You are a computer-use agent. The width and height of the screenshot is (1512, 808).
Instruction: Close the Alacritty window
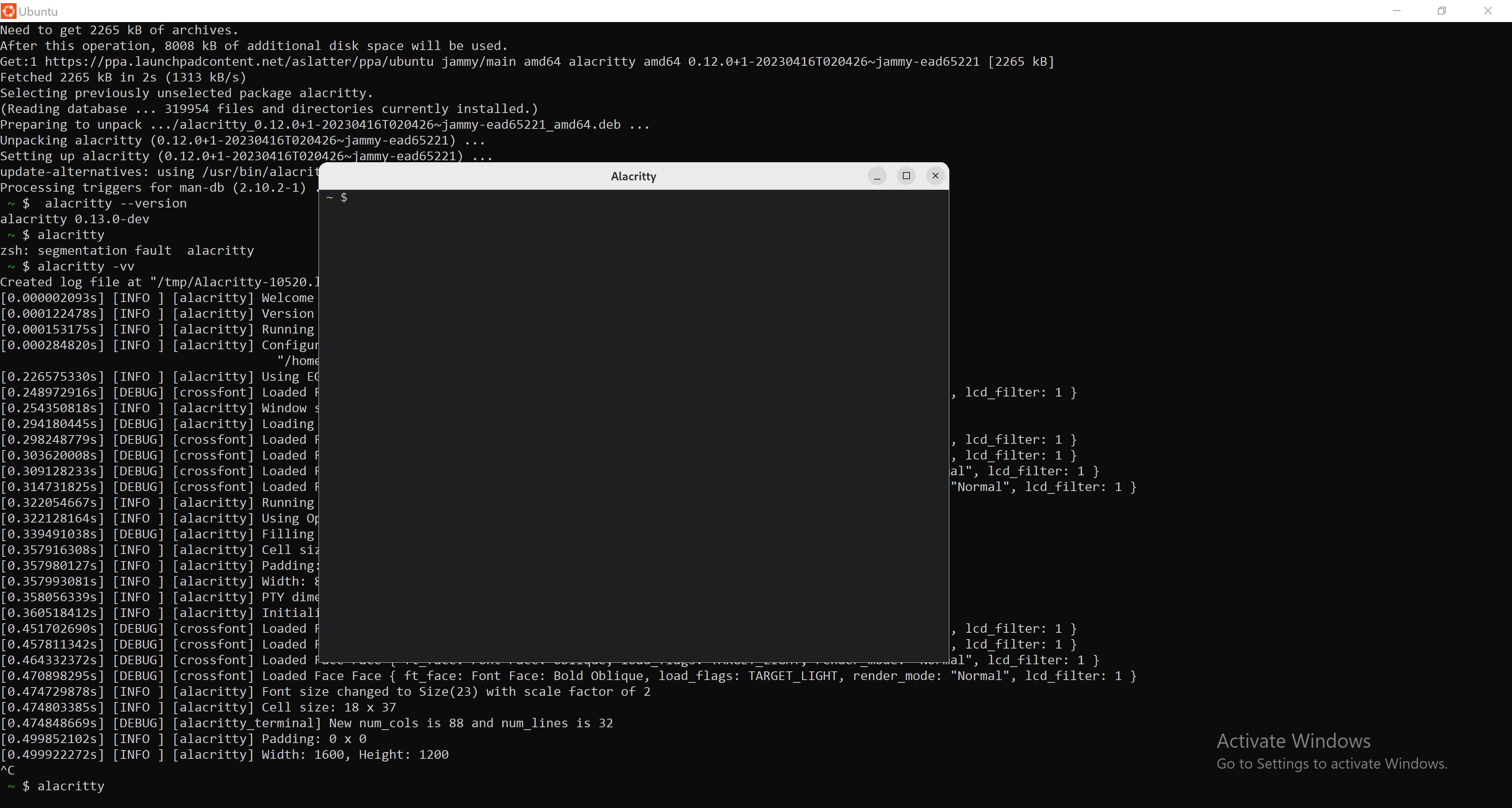[x=935, y=176]
